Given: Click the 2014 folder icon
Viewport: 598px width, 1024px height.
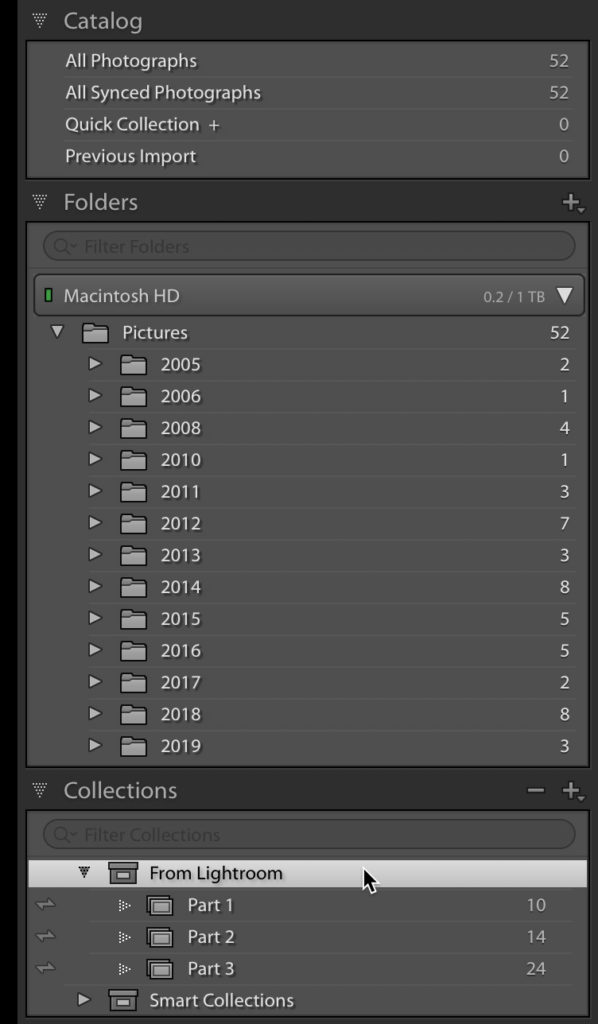Looking at the screenshot, I should 133,588.
